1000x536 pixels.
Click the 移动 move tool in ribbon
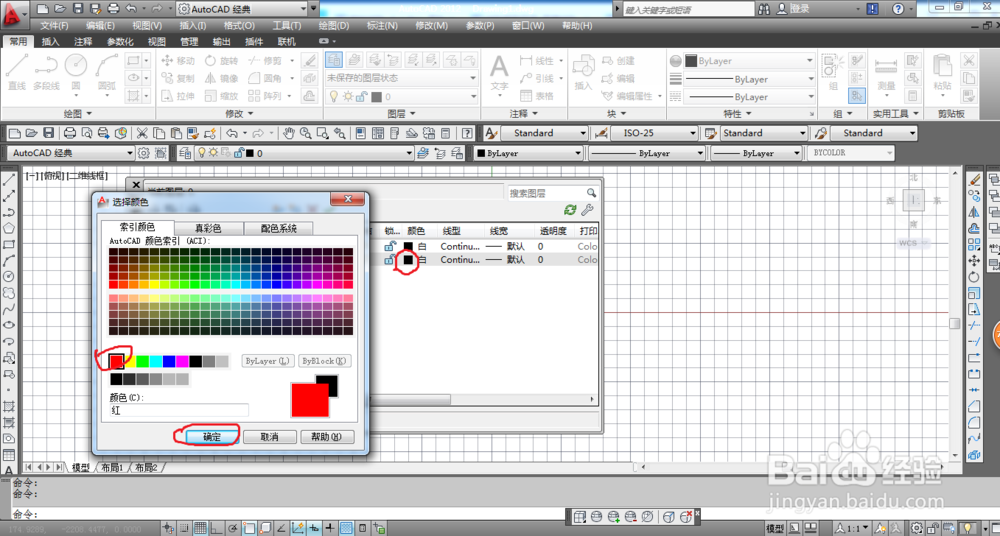click(x=177, y=61)
